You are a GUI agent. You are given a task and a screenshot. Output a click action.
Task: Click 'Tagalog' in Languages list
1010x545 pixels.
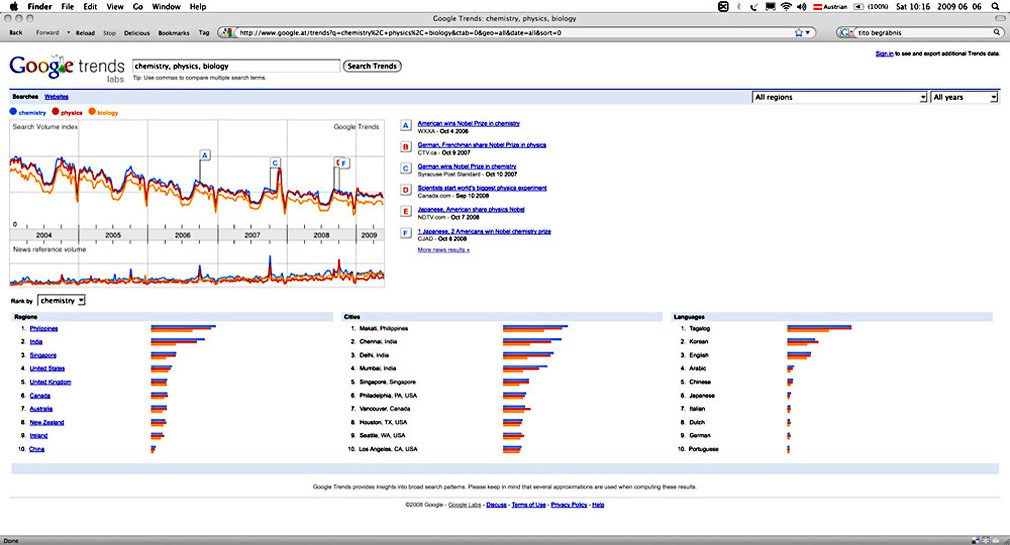(x=700, y=329)
